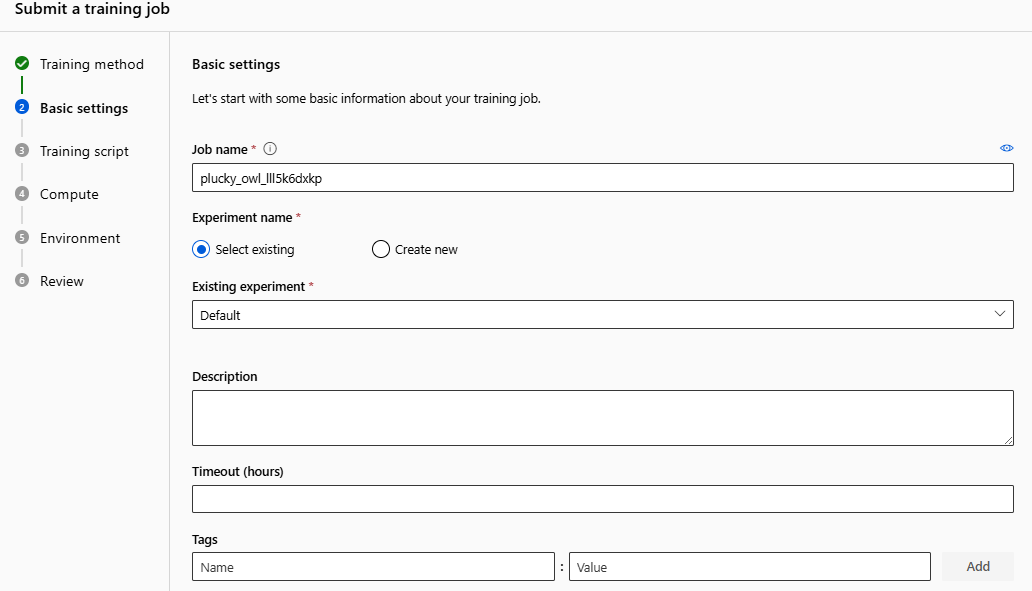Click the step 2 Basic settings circle
Image resolution: width=1032 pixels, height=591 pixels.
click(22, 108)
